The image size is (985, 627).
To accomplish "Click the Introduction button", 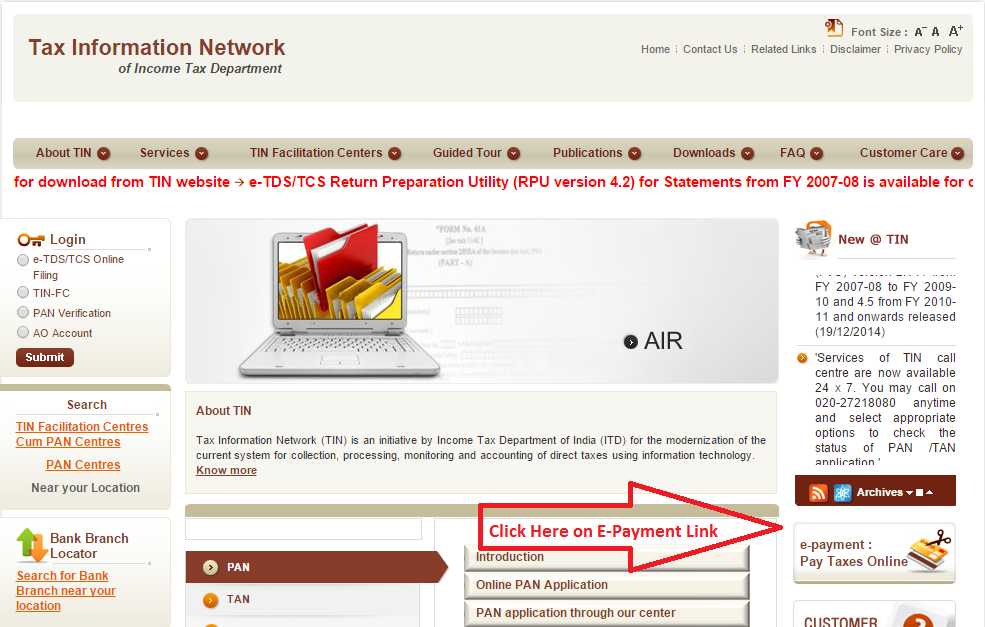I will point(607,558).
